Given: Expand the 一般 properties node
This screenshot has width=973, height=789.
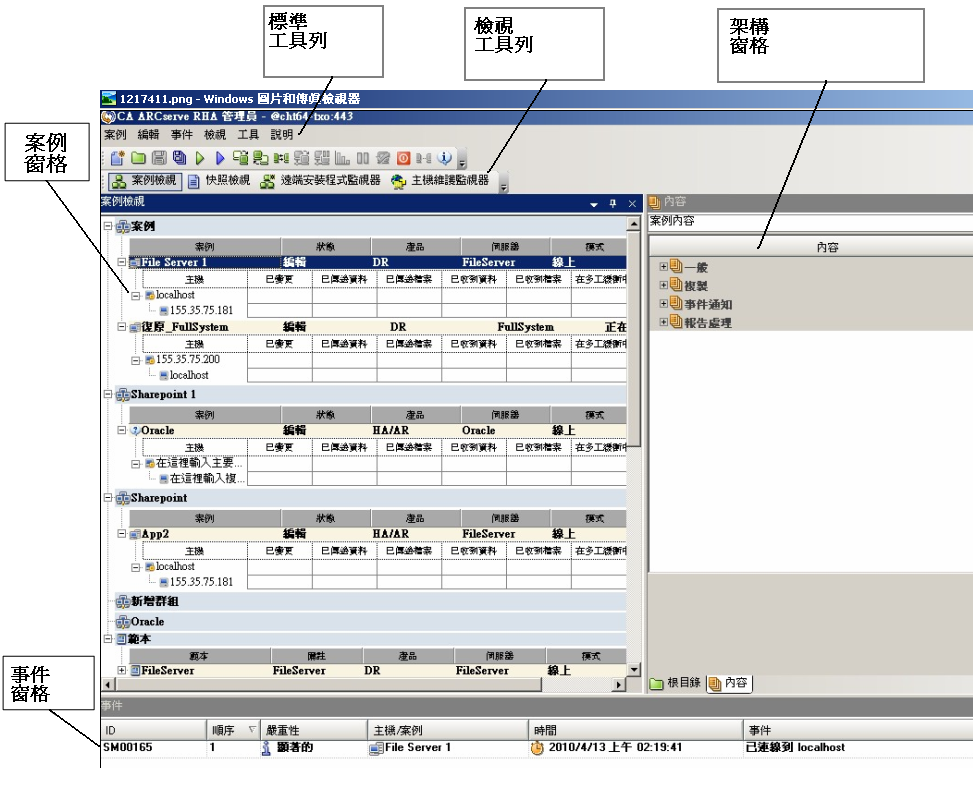Looking at the screenshot, I should [663, 267].
